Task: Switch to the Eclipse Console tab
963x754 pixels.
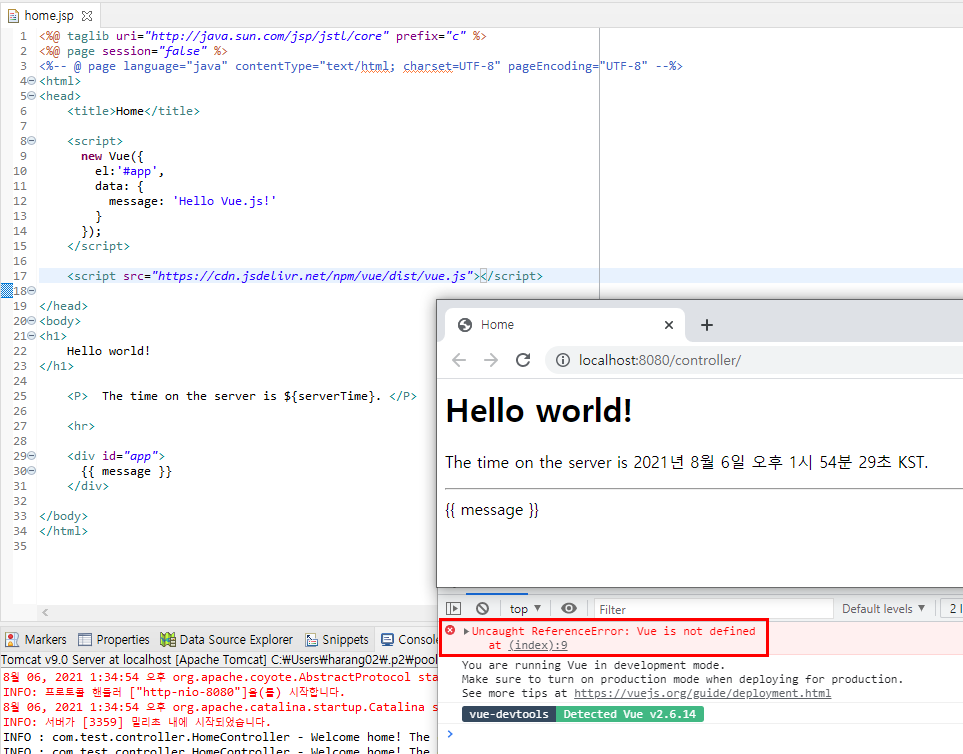Action: (408, 640)
